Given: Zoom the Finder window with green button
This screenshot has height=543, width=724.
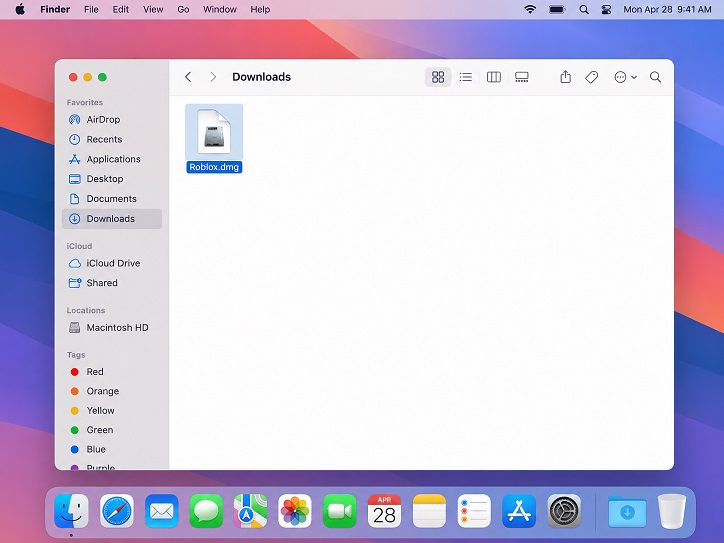Looking at the screenshot, I should click(103, 77).
